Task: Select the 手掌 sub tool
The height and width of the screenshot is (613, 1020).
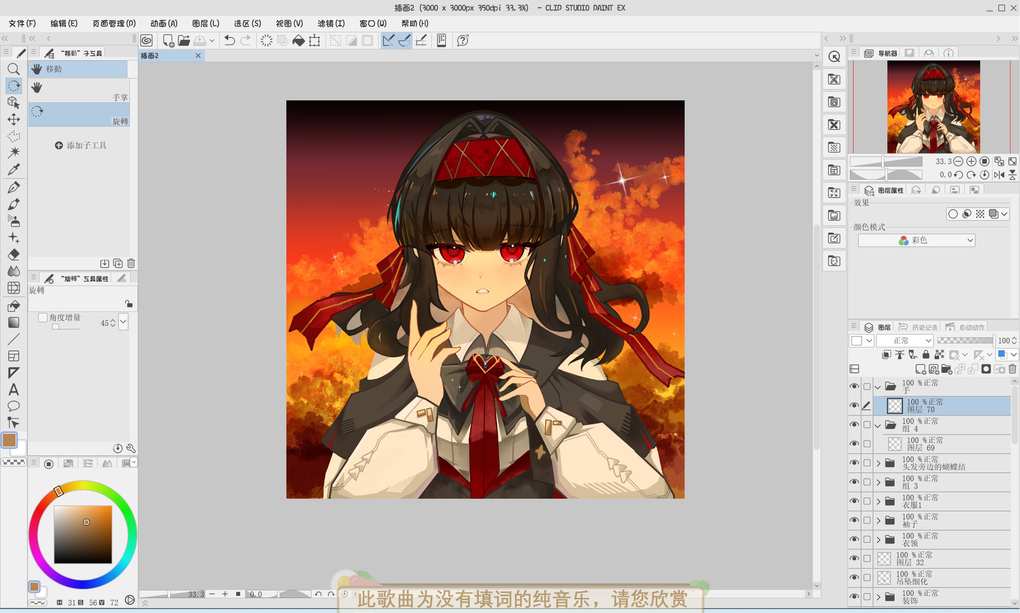Action: click(x=79, y=91)
